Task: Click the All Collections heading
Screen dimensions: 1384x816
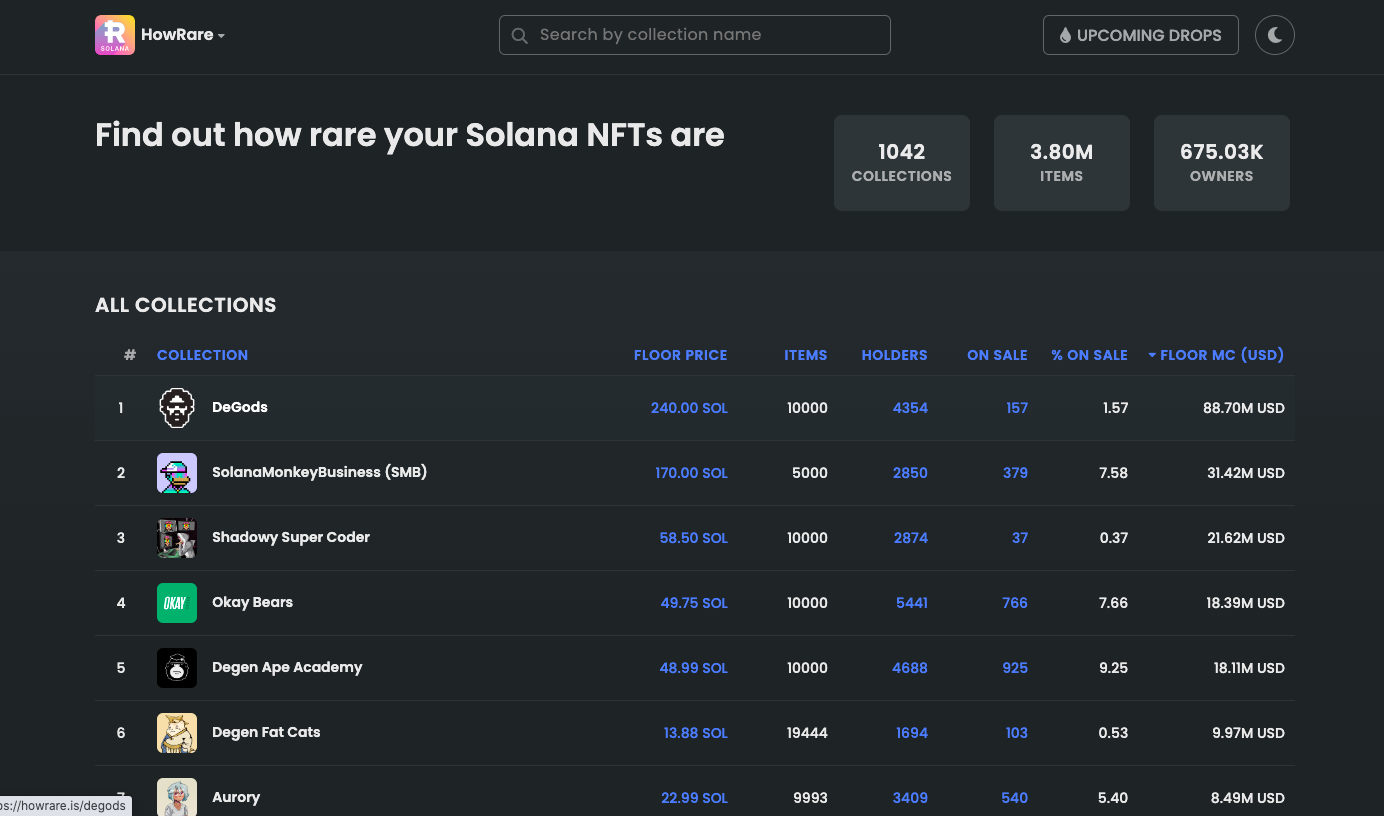Action: 186,305
